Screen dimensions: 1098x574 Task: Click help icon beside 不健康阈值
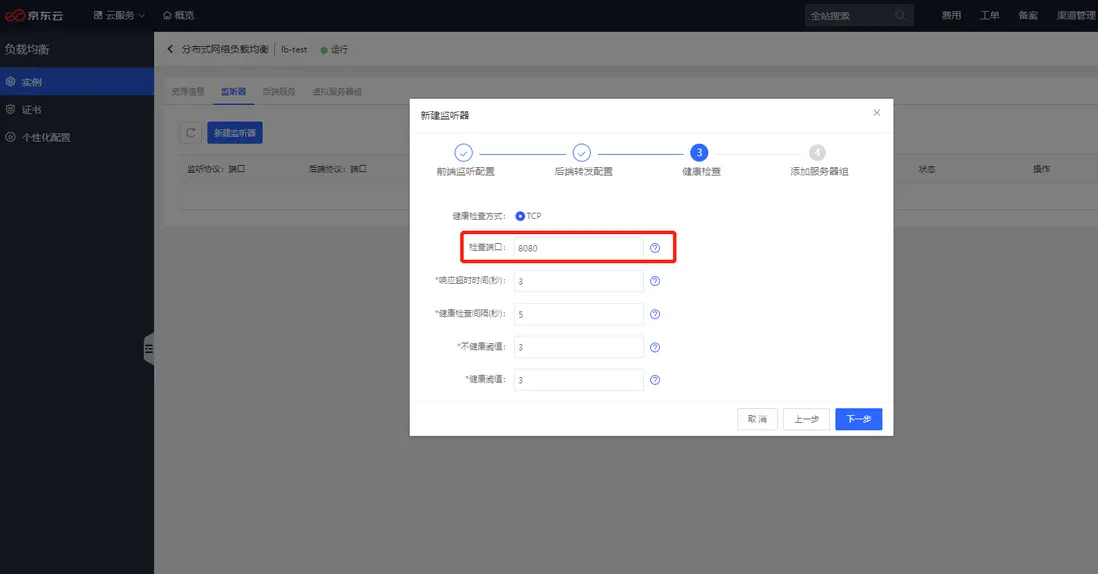(x=655, y=347)
